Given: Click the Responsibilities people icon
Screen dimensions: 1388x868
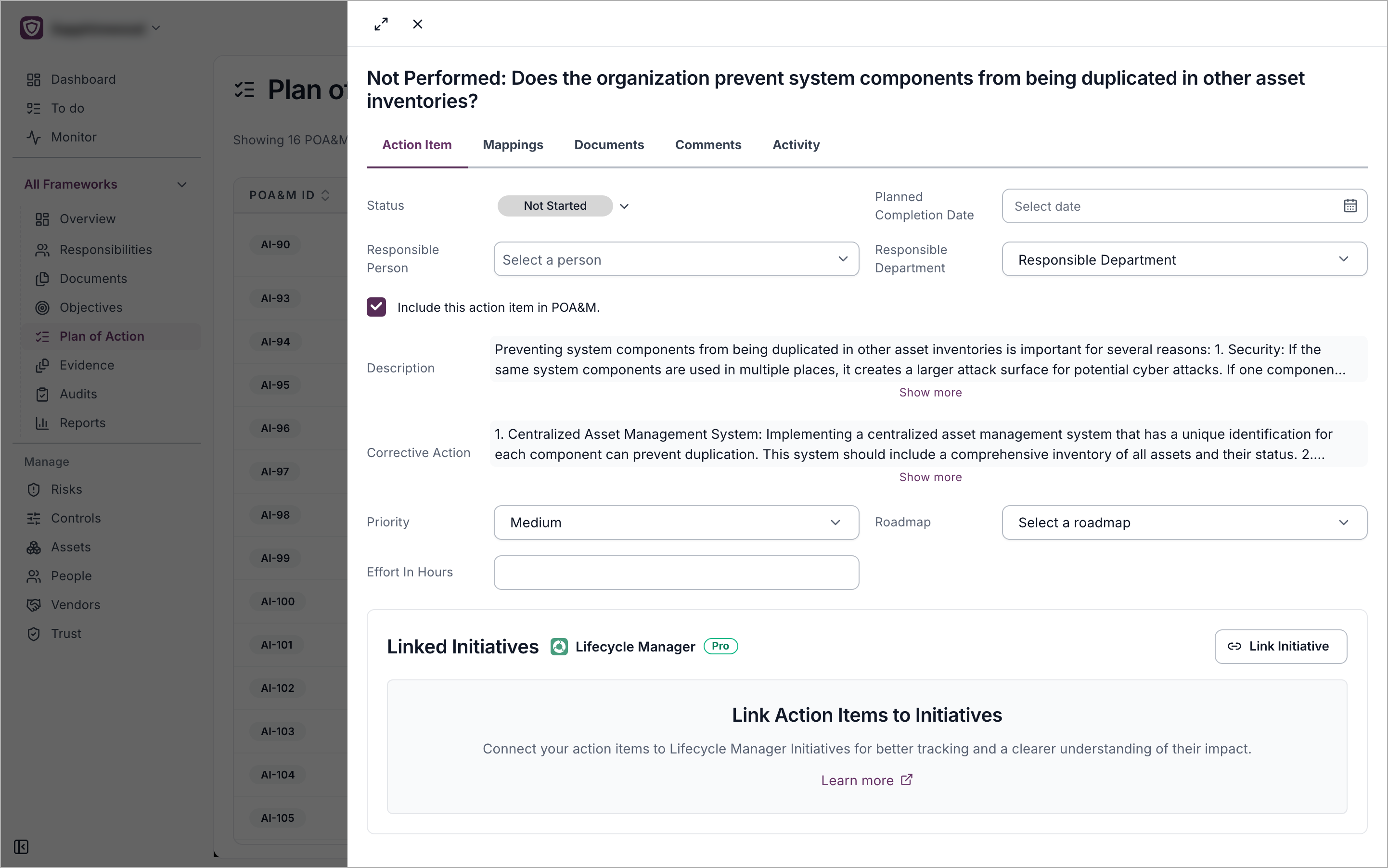Looking at the screenshot, I should coord(42,250).
